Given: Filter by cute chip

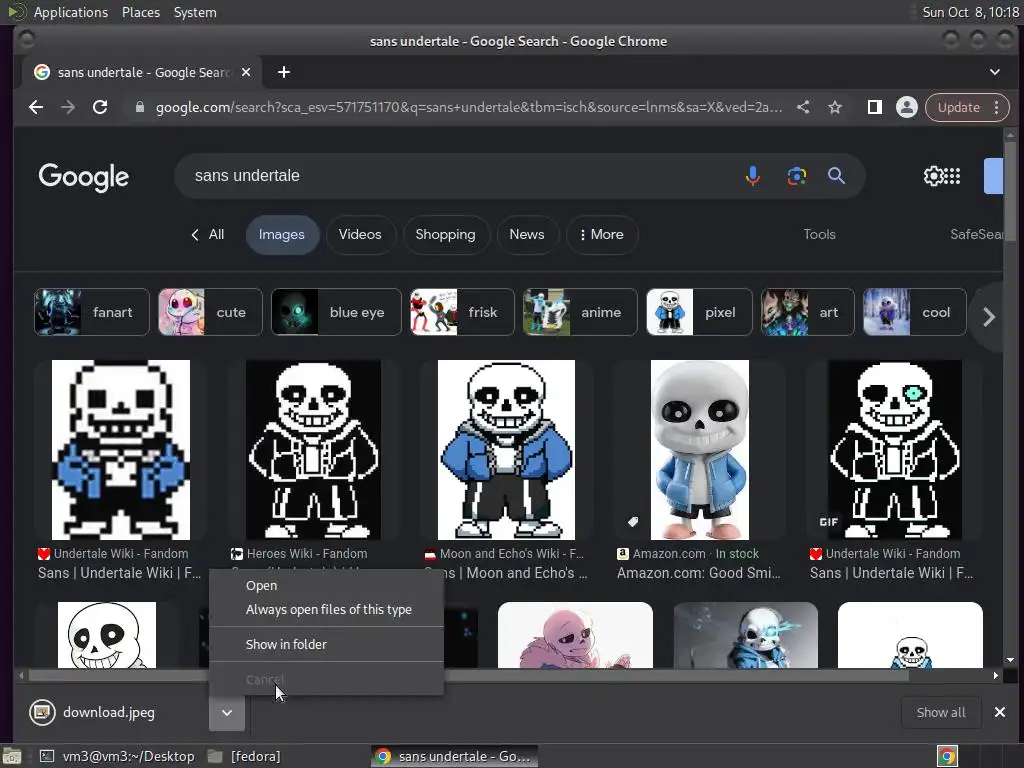Looking at the screenshot, I should pyautogui.click(x=210, y=312).
